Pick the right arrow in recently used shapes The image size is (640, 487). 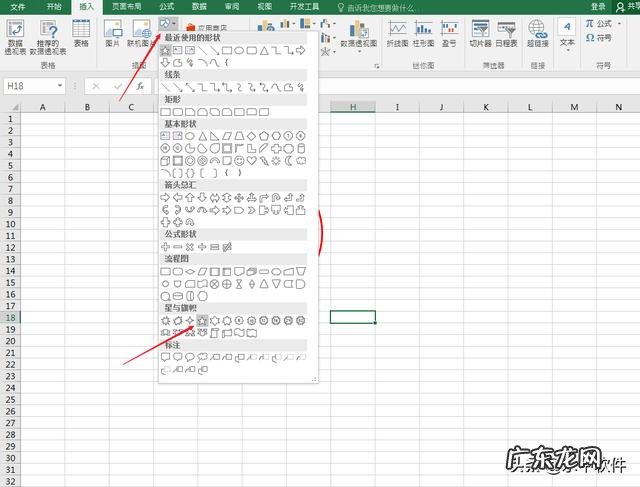tap(301, 51)
